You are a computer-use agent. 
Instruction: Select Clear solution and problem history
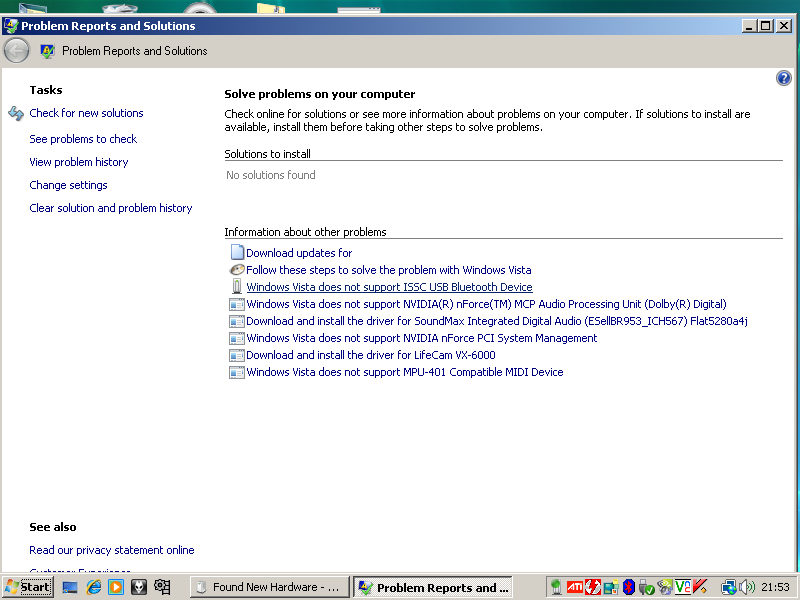coord(111,208)
